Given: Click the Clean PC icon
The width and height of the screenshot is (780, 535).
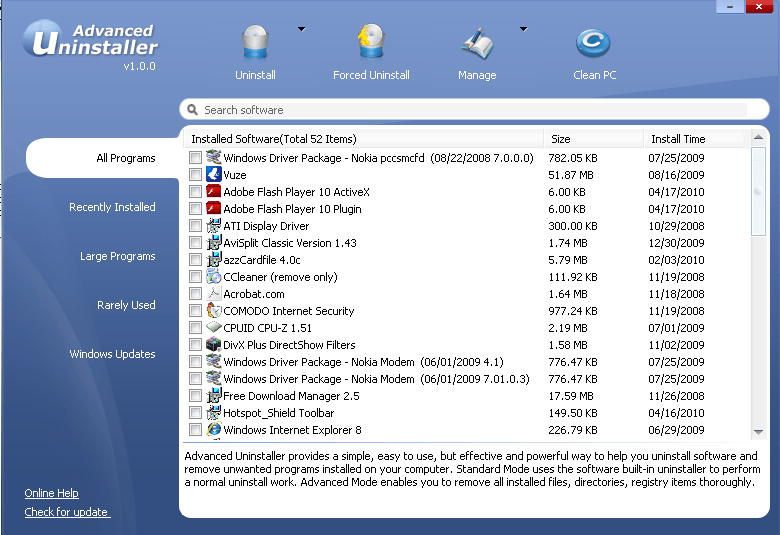Looking at the screenshot, I should coord(593,43).
